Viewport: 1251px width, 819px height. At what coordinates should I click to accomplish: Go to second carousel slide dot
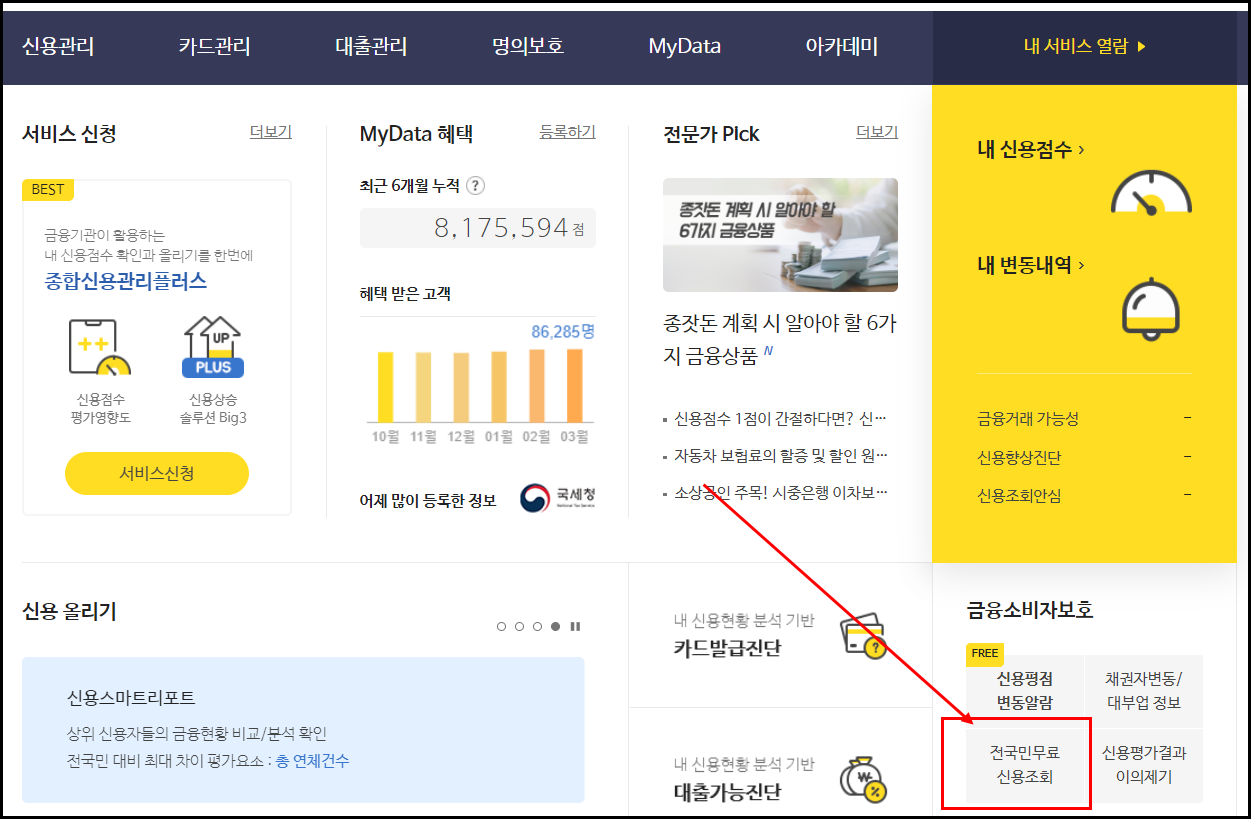(519, 627)
